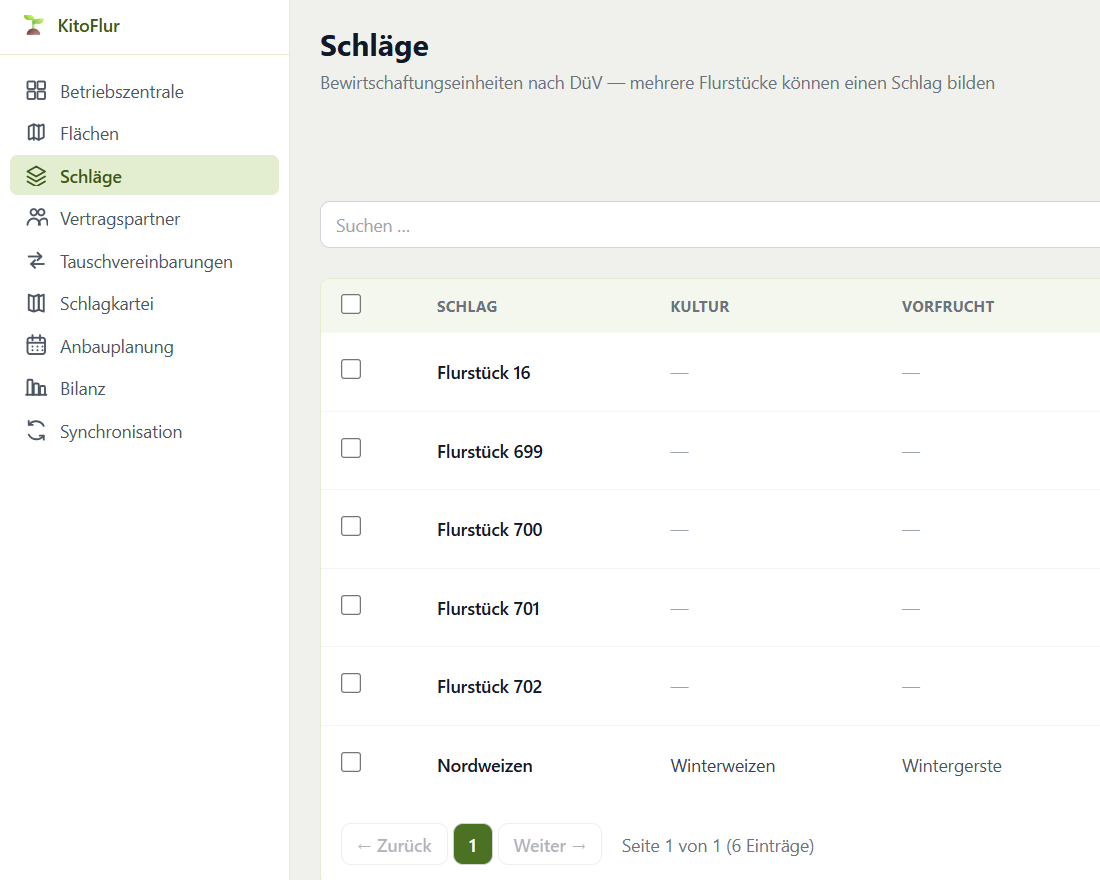Click the Vertragspartner people icon
The height and width of the screenshot is (880, 1100).
pos(36,218)
